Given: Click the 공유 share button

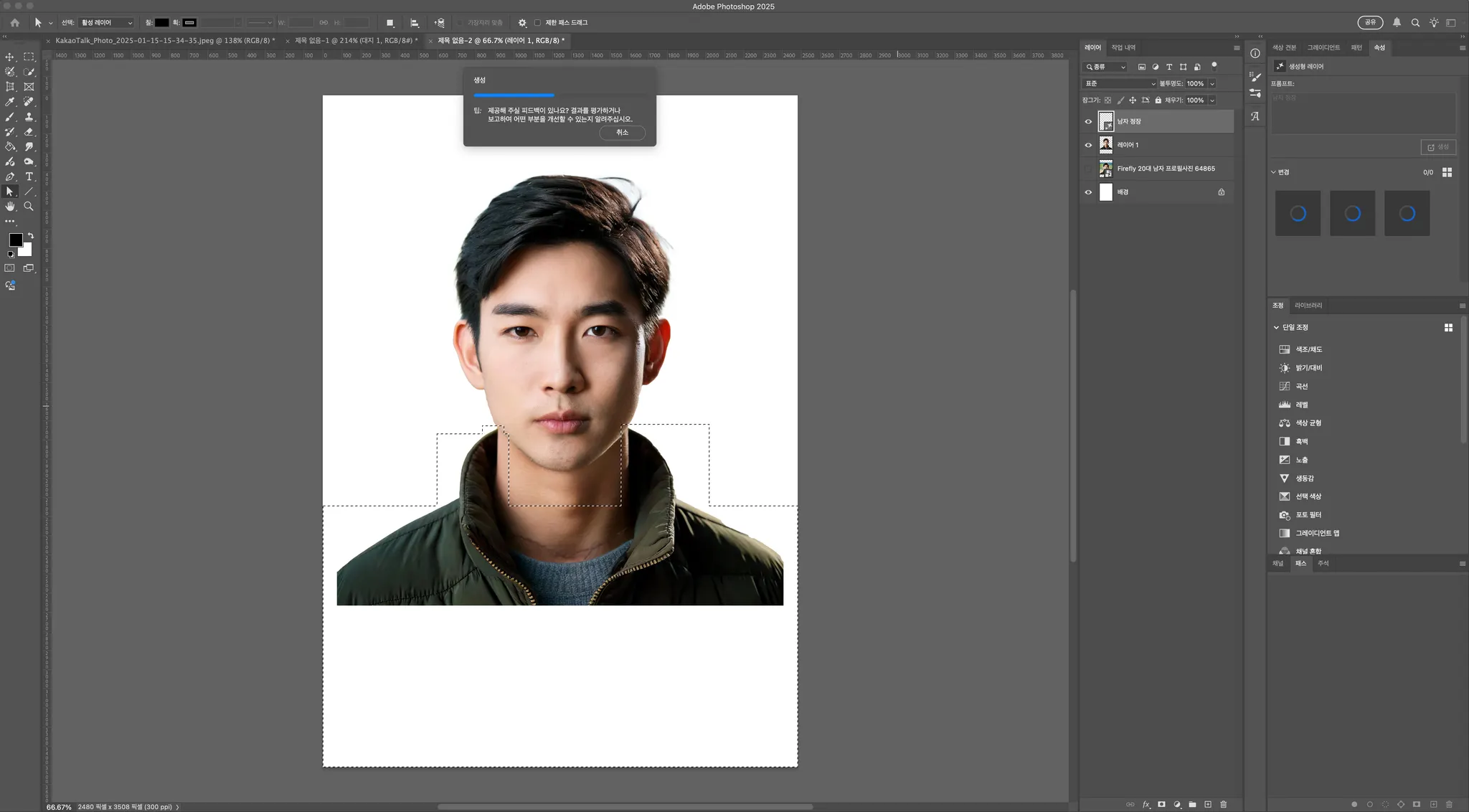Looking at the screenshot, I should click(1370, 23).
